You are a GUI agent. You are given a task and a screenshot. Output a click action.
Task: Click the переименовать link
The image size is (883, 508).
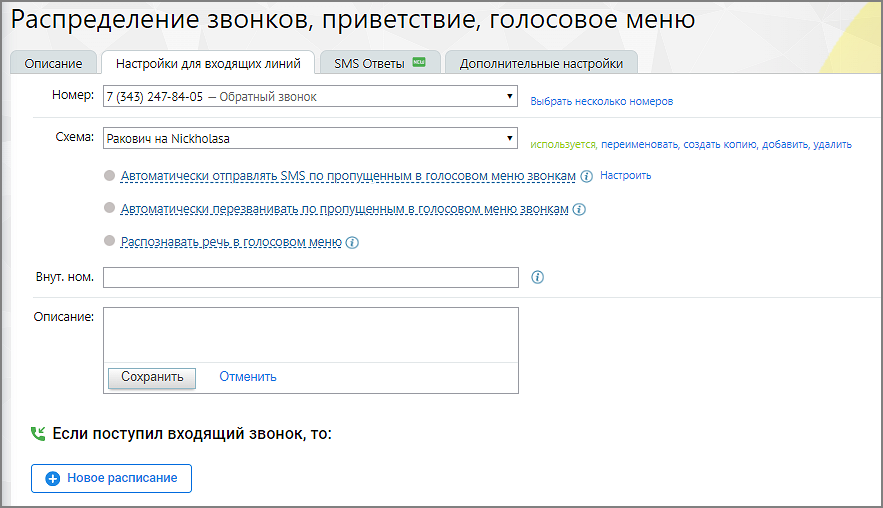pos(640,145)
